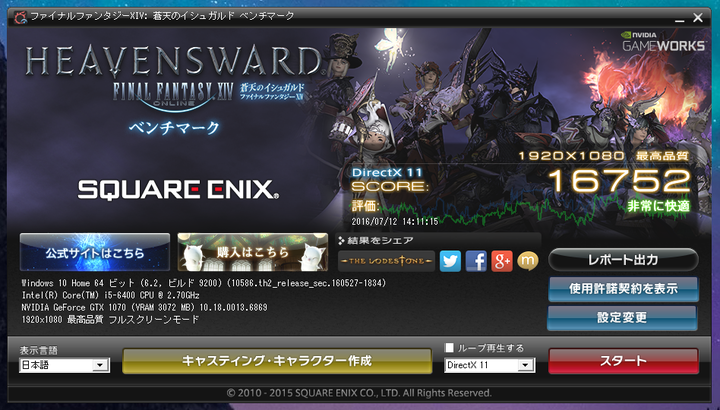Screen dimensions: 720x410
Task: Share the result on Facebook
Action: pos(476,261)
